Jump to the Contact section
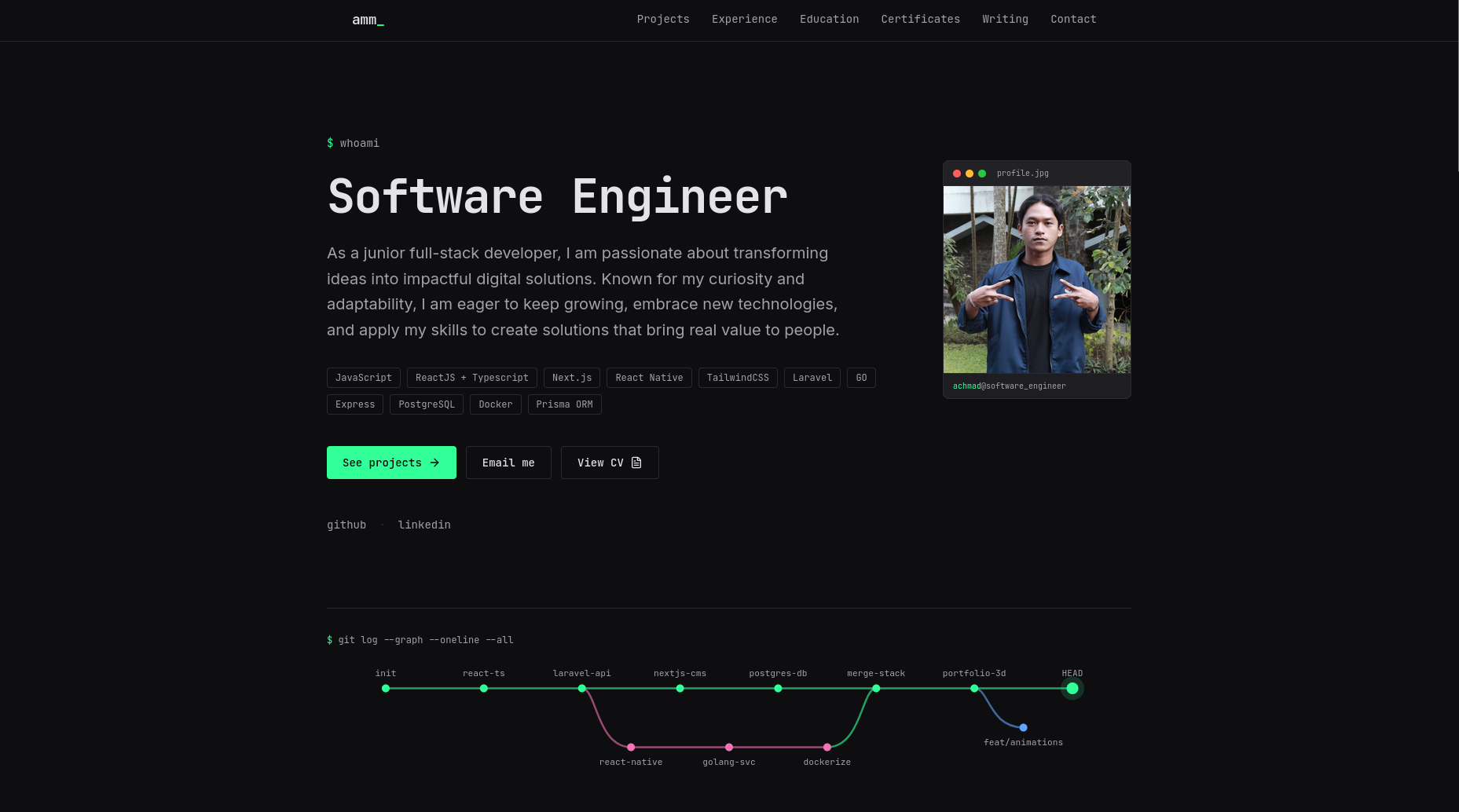Screen dimensions: 1459x812 click(1073, 19)
